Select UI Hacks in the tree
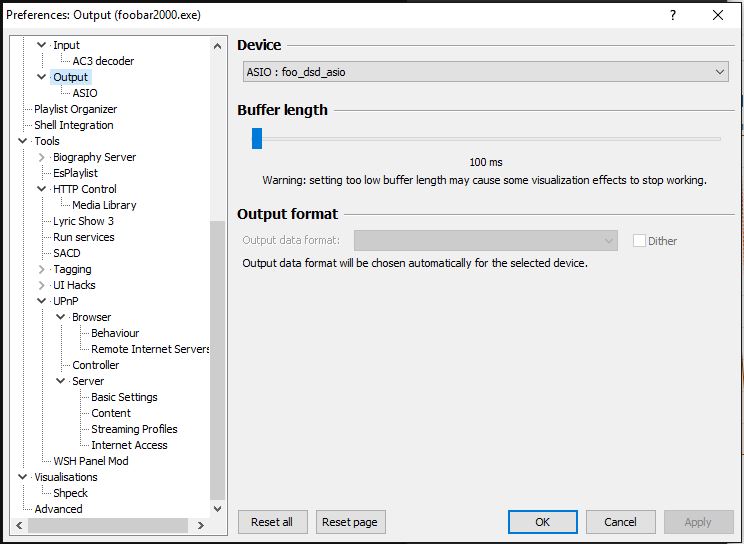Screen dimensions: 744x544 74,285
